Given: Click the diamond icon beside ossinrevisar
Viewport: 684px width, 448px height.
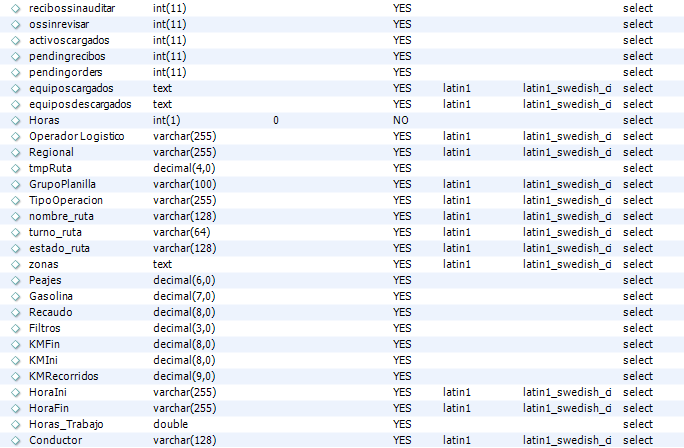Looking at the screenshot, I should (16, 24).
